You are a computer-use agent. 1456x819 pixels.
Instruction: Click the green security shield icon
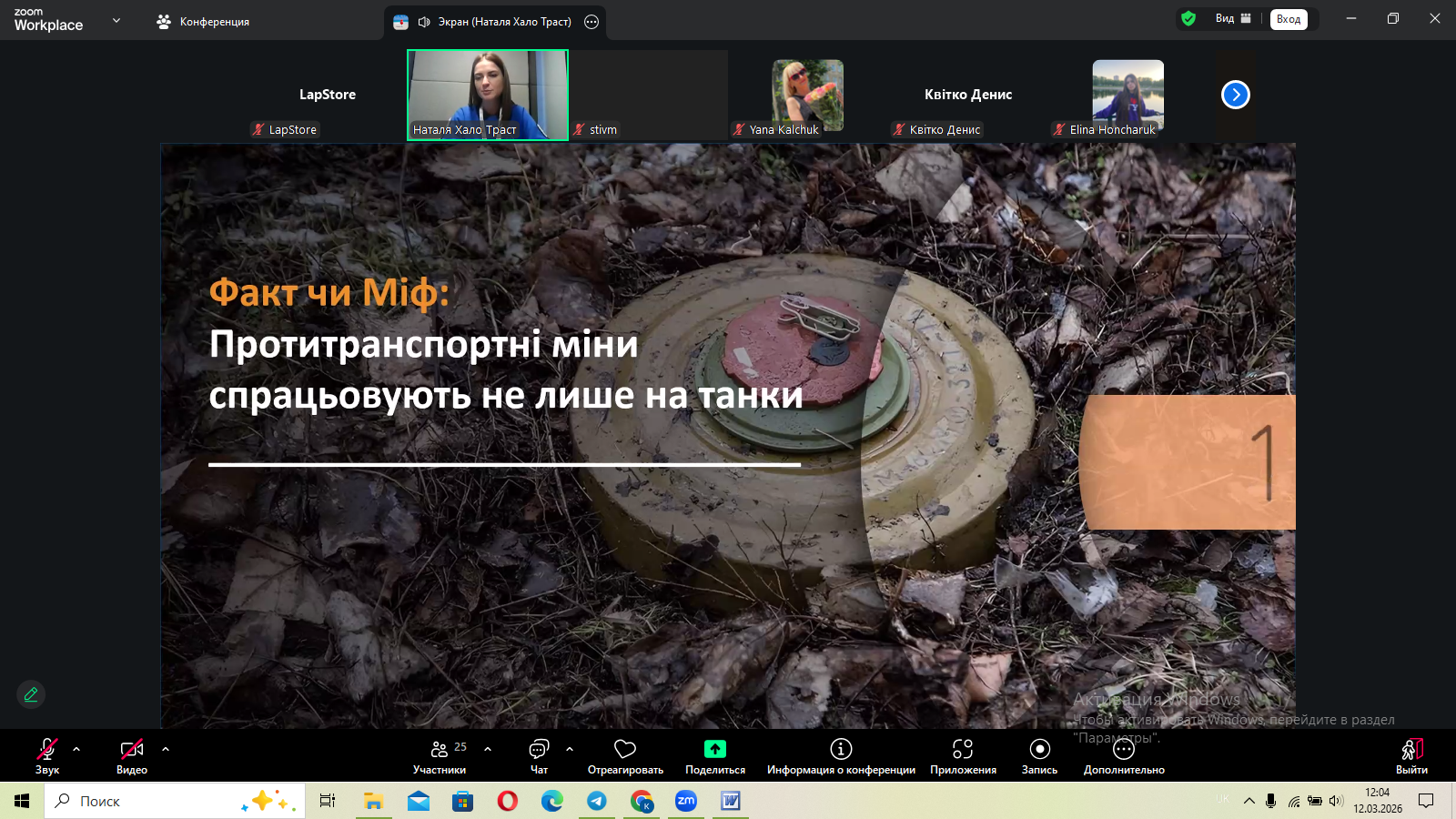(1188, 18)
